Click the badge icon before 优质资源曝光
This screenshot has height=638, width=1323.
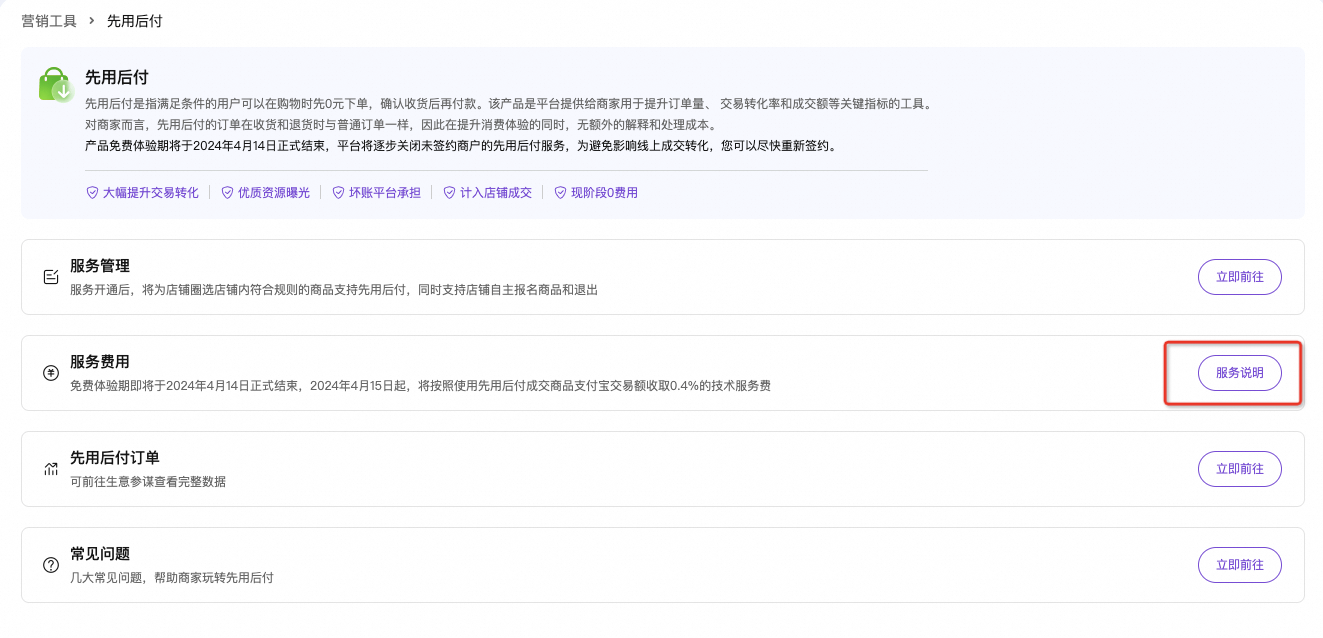point(225,192)
